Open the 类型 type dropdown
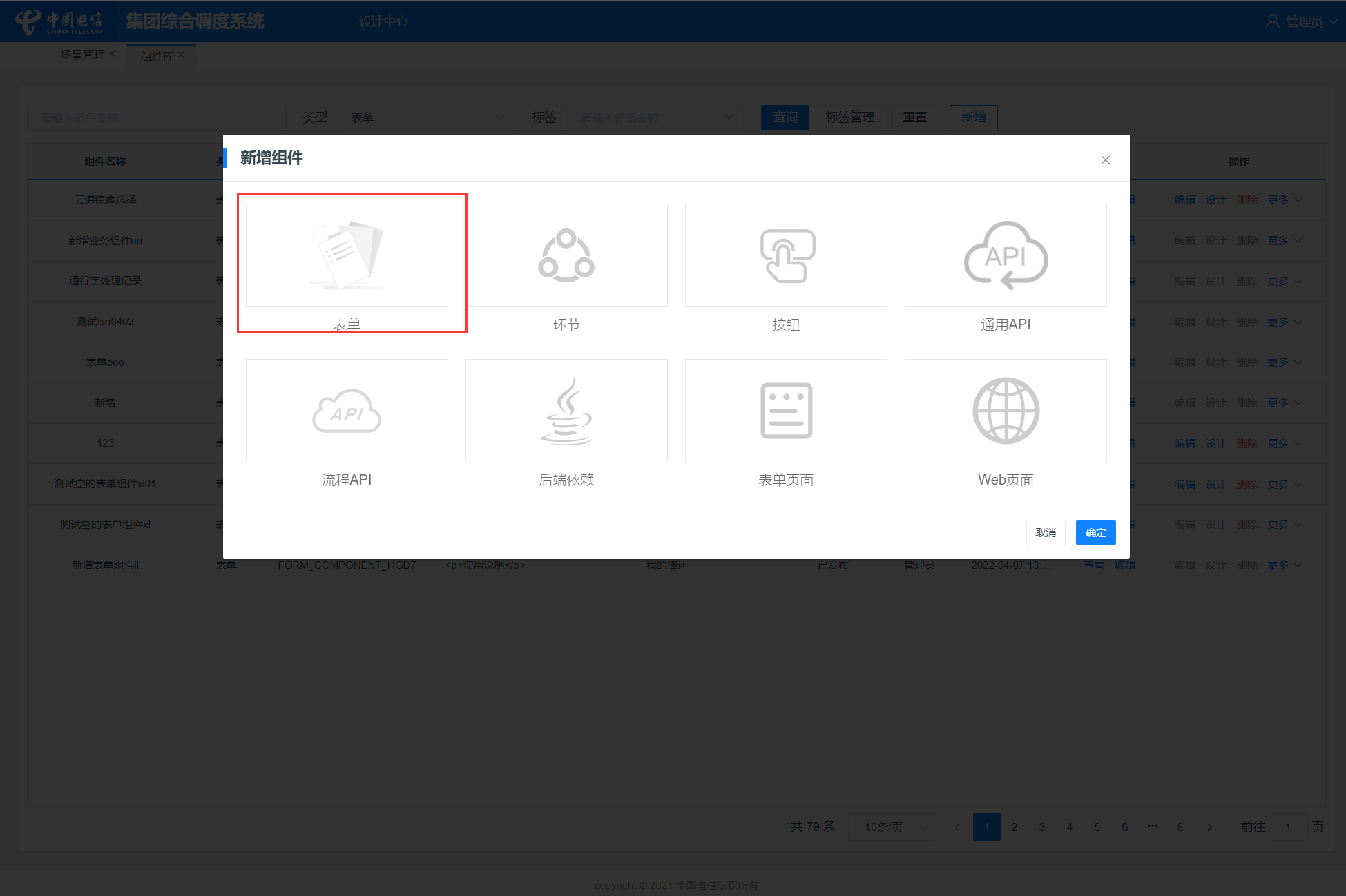This screenshot has width=1346, height=896. pyautogui.click(x=426, y=117)
